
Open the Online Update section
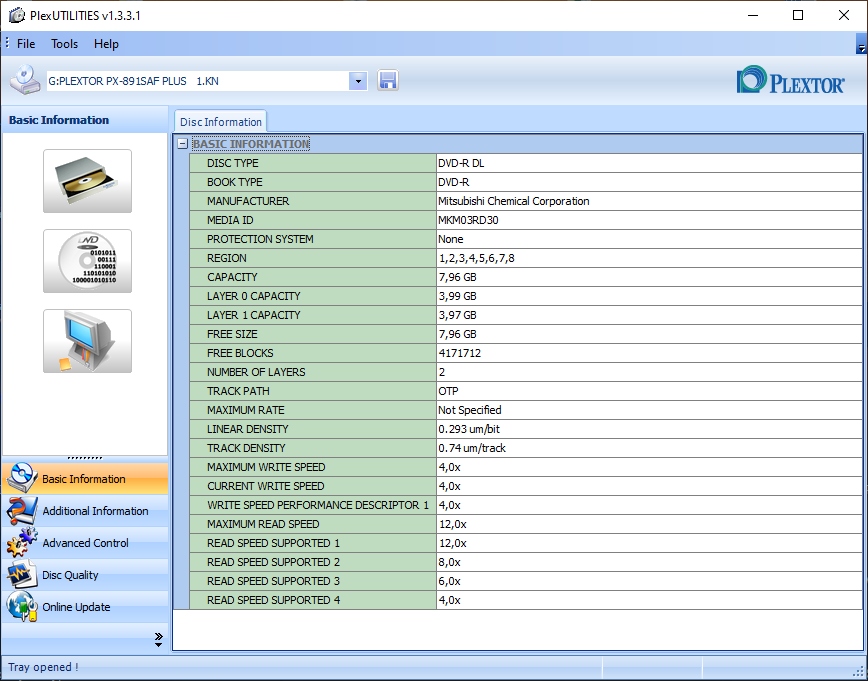(76, 607)
